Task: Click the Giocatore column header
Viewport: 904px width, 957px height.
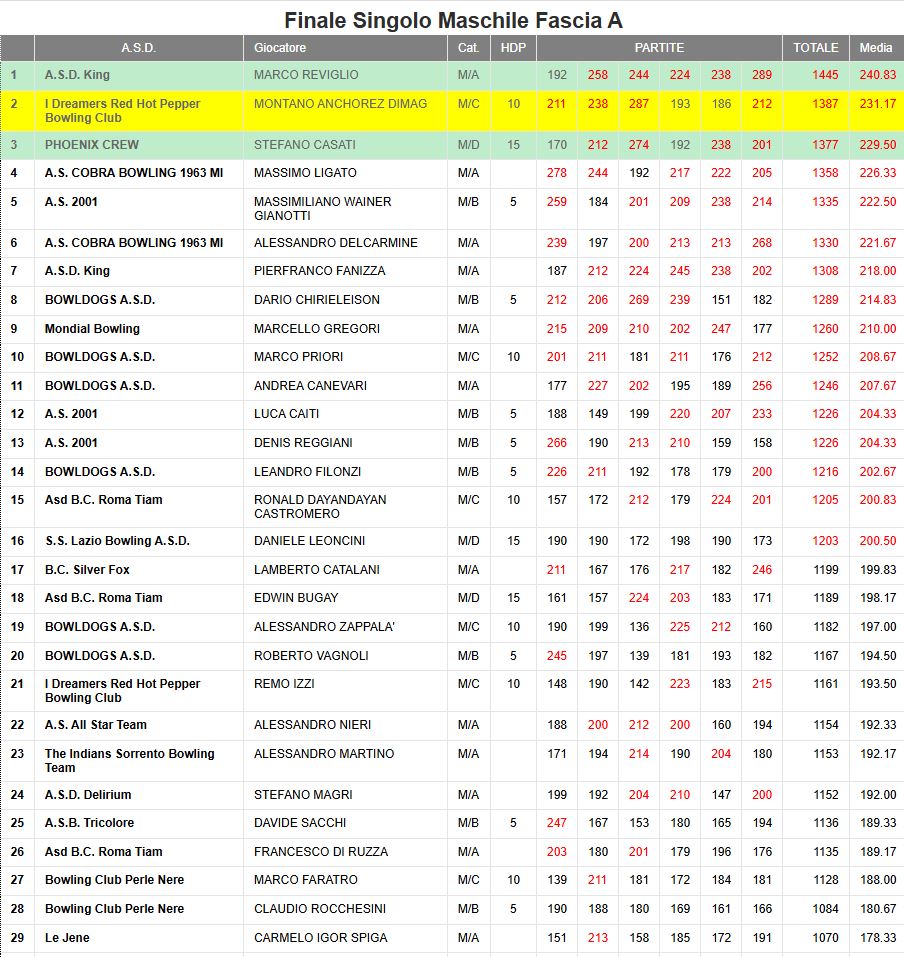Action: (280, 48)
